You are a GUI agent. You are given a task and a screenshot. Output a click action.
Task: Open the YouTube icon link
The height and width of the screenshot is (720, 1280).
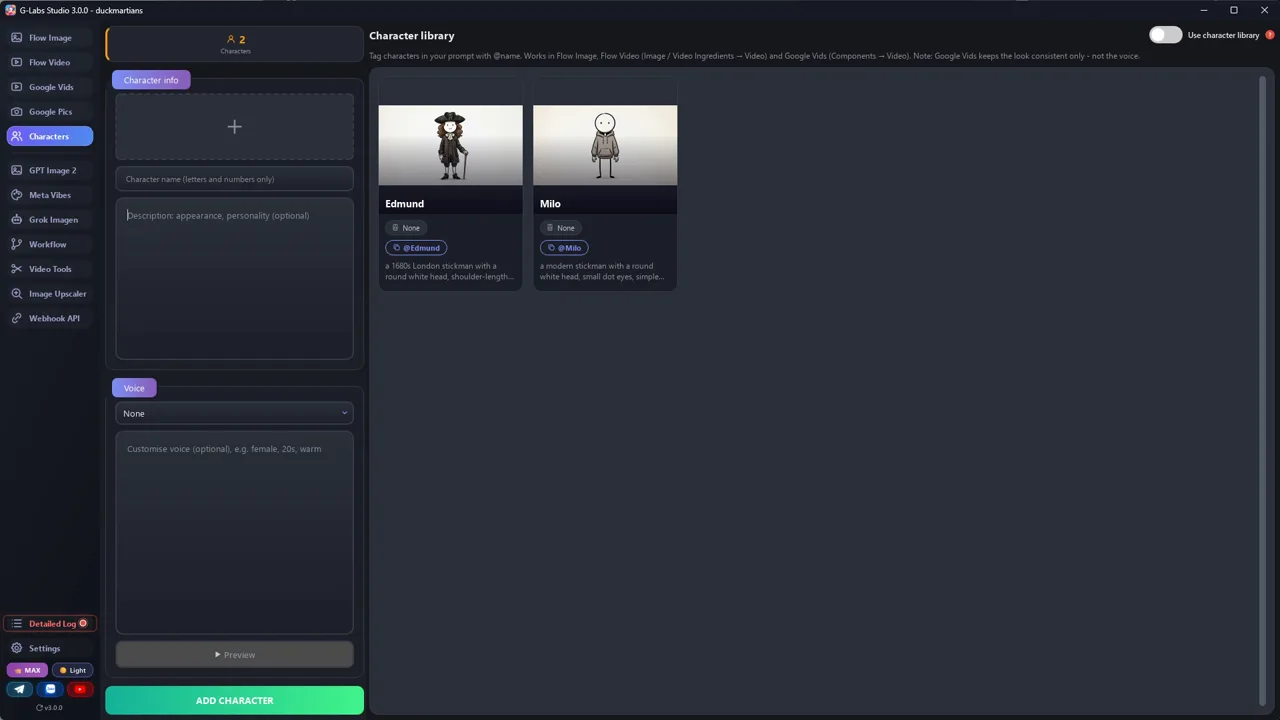click(x=80, y=689)
